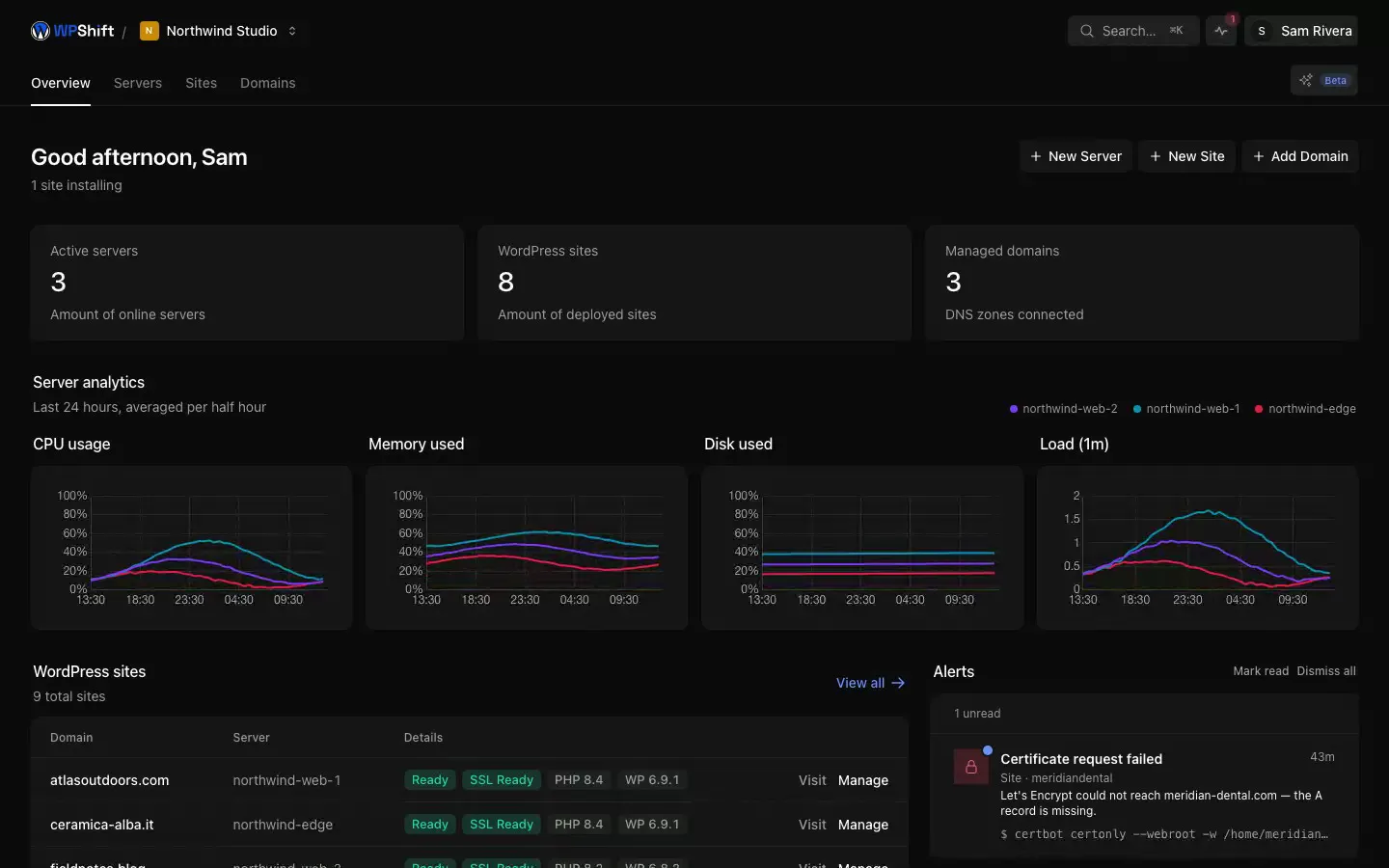Click the WPShift logo
Viewport: 1389px width, 868px height.
(x=72, y=31)
